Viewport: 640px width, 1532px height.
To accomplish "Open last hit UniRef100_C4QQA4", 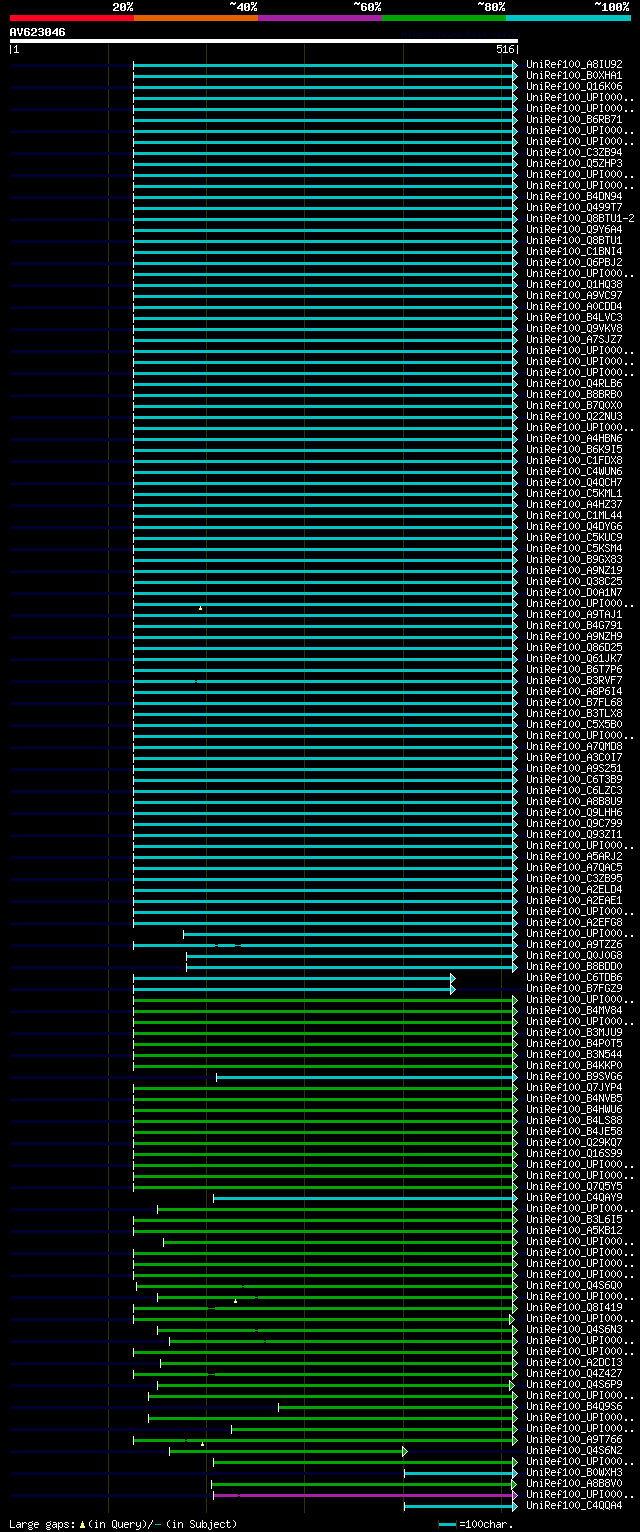I will (x=574, y=1505).
